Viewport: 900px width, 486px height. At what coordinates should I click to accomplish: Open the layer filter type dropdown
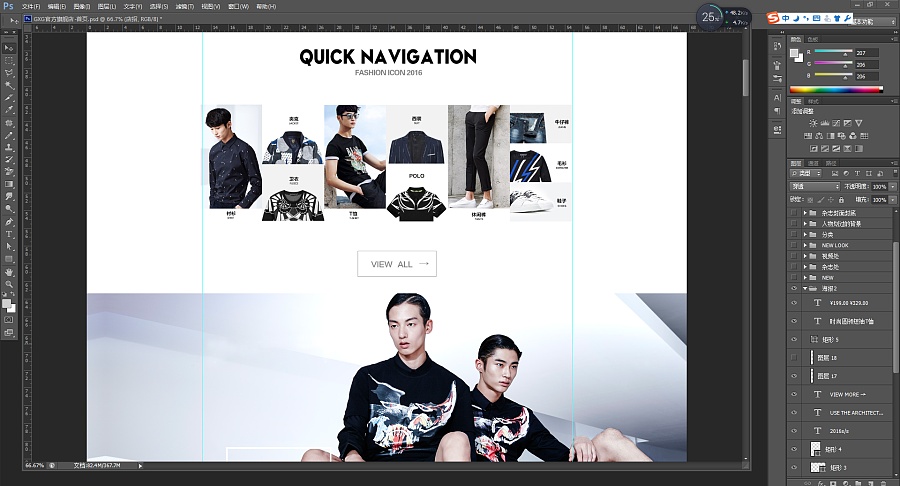pos(806,173)
